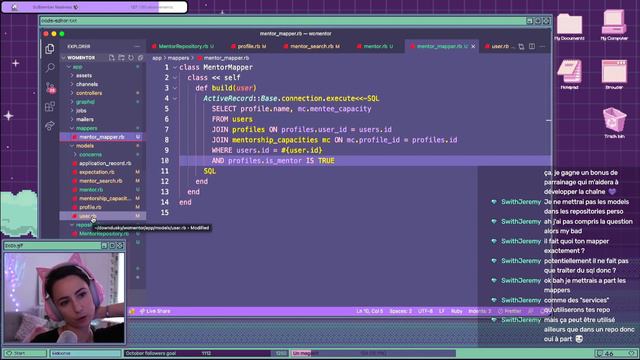This screenshot has height=360, width=640.
Task: Open MentorRepository.rb in the file tree
Action: click(102, 234)
